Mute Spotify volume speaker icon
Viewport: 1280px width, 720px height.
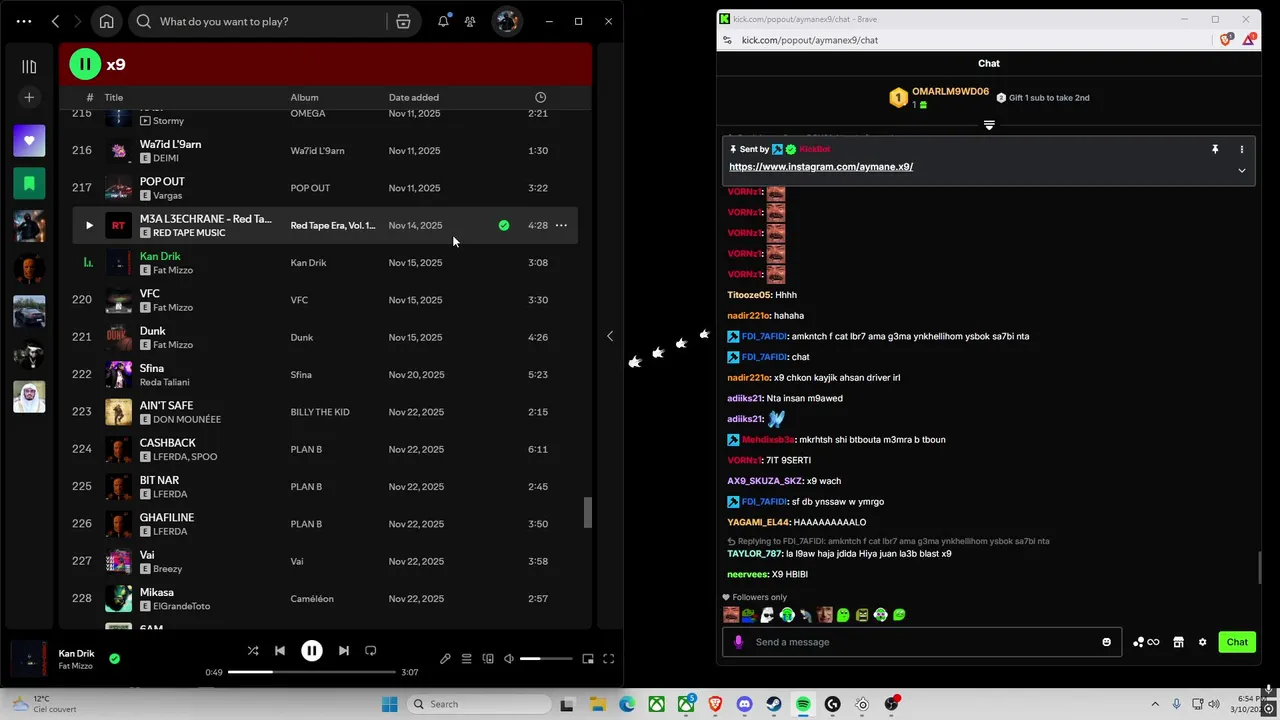(509, 659)
